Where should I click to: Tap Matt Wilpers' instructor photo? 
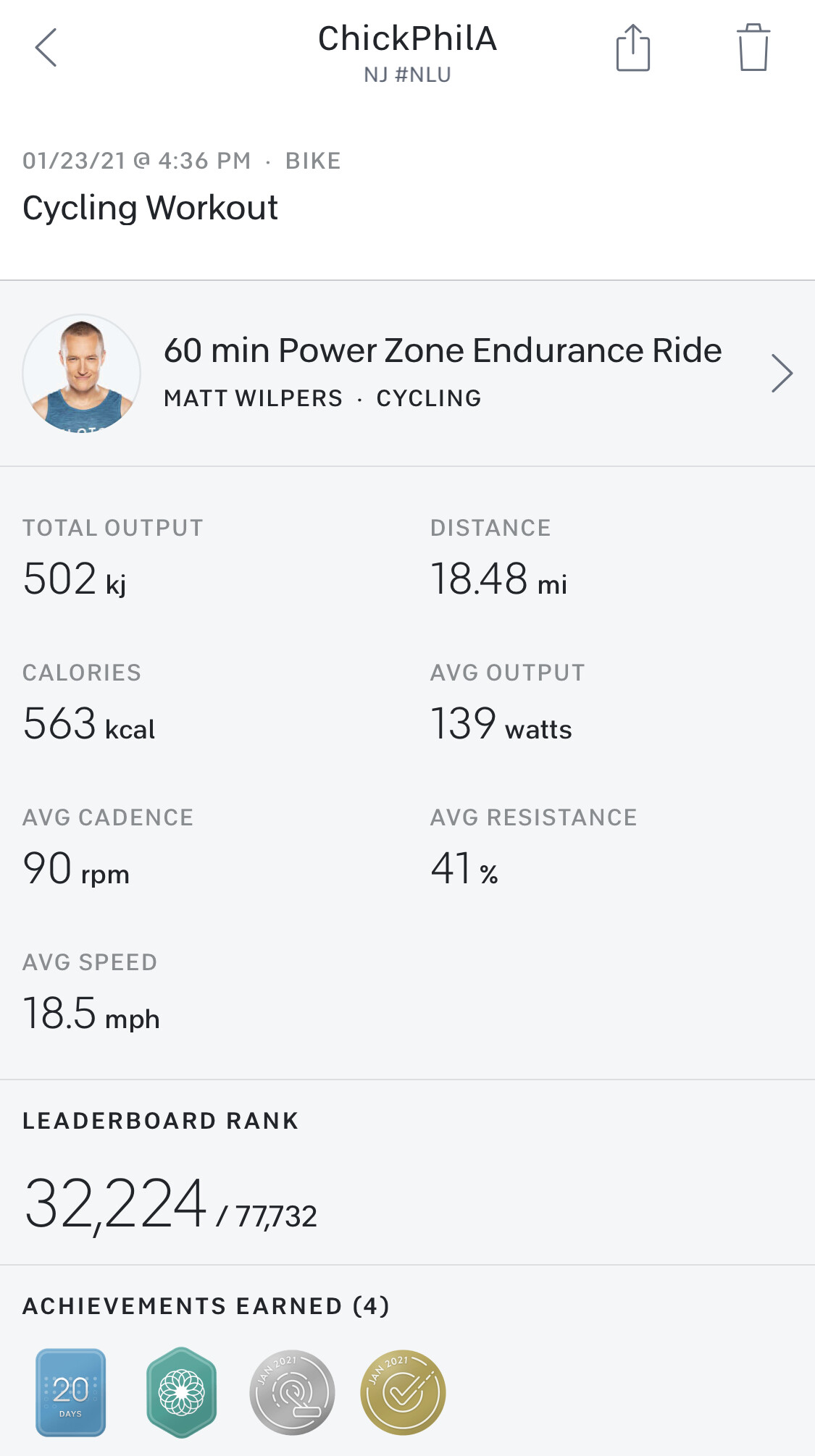82,374
